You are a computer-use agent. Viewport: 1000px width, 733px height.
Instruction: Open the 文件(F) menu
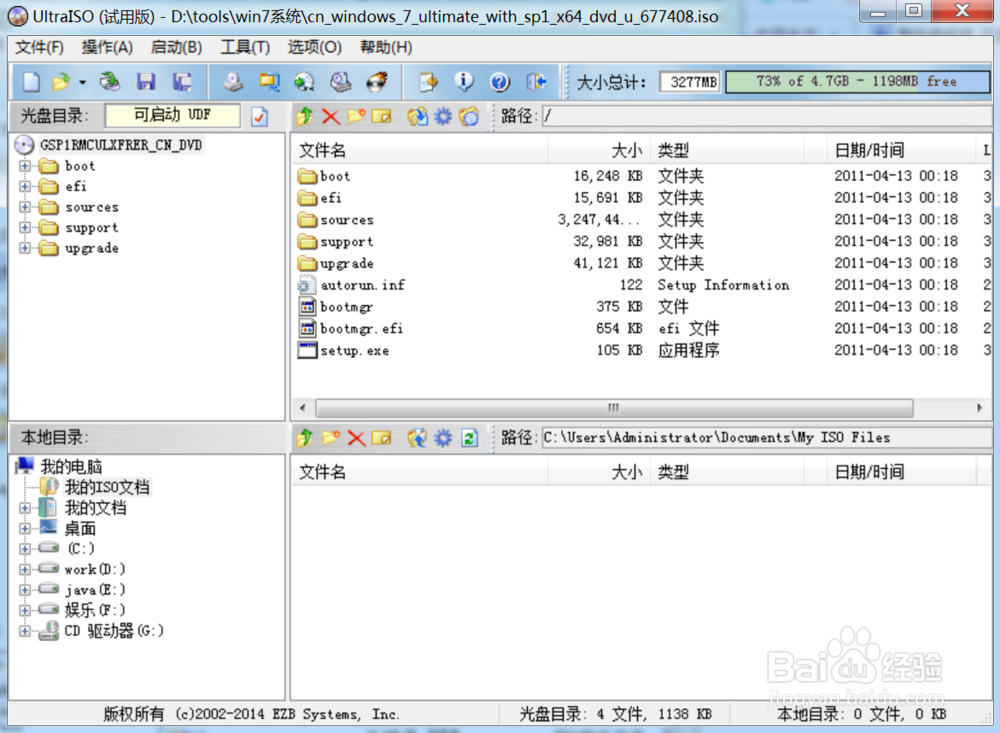click(39, 47)
